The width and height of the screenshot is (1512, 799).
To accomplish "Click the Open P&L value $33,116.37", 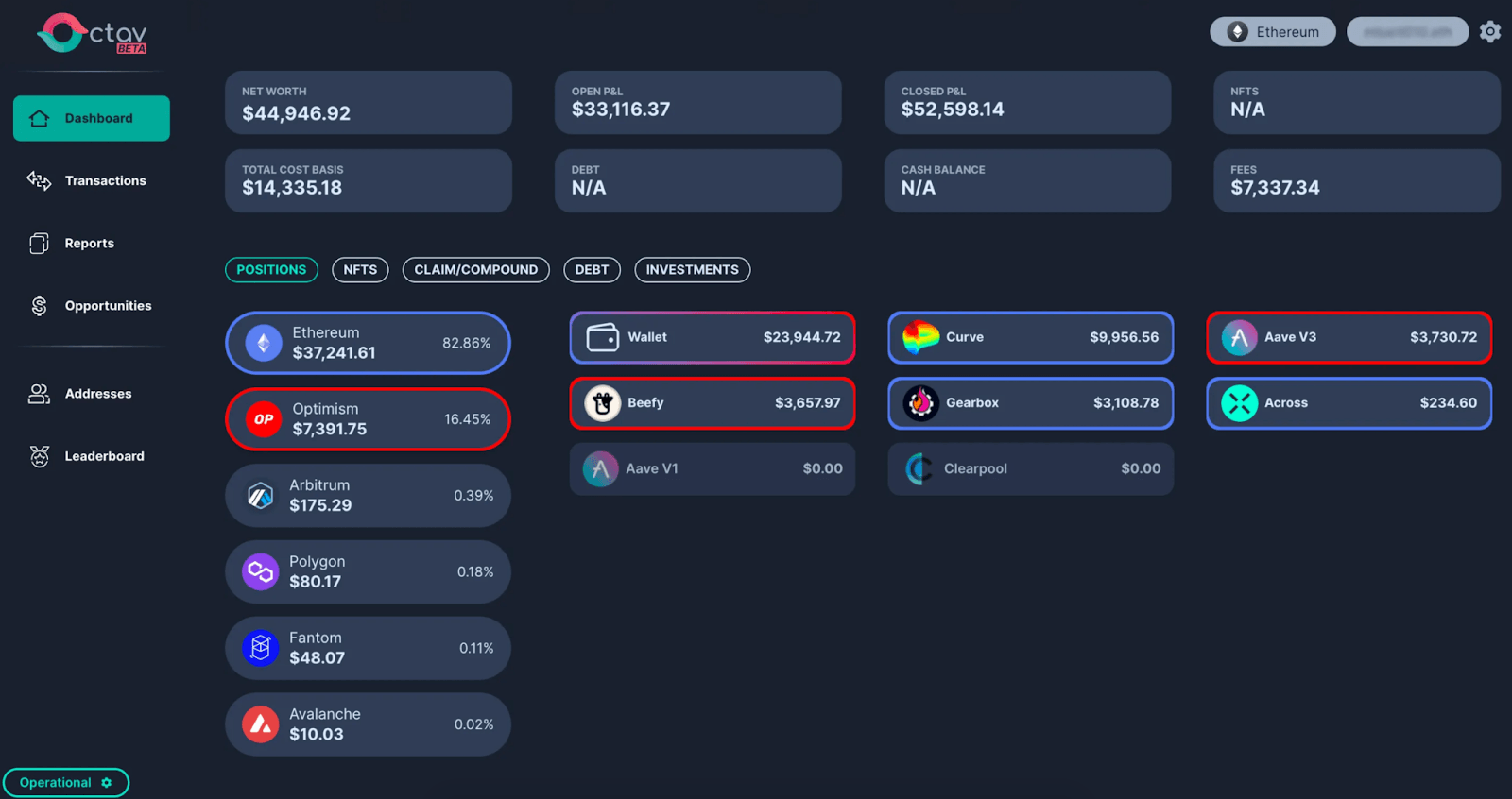I will click(x=621, y=110).
